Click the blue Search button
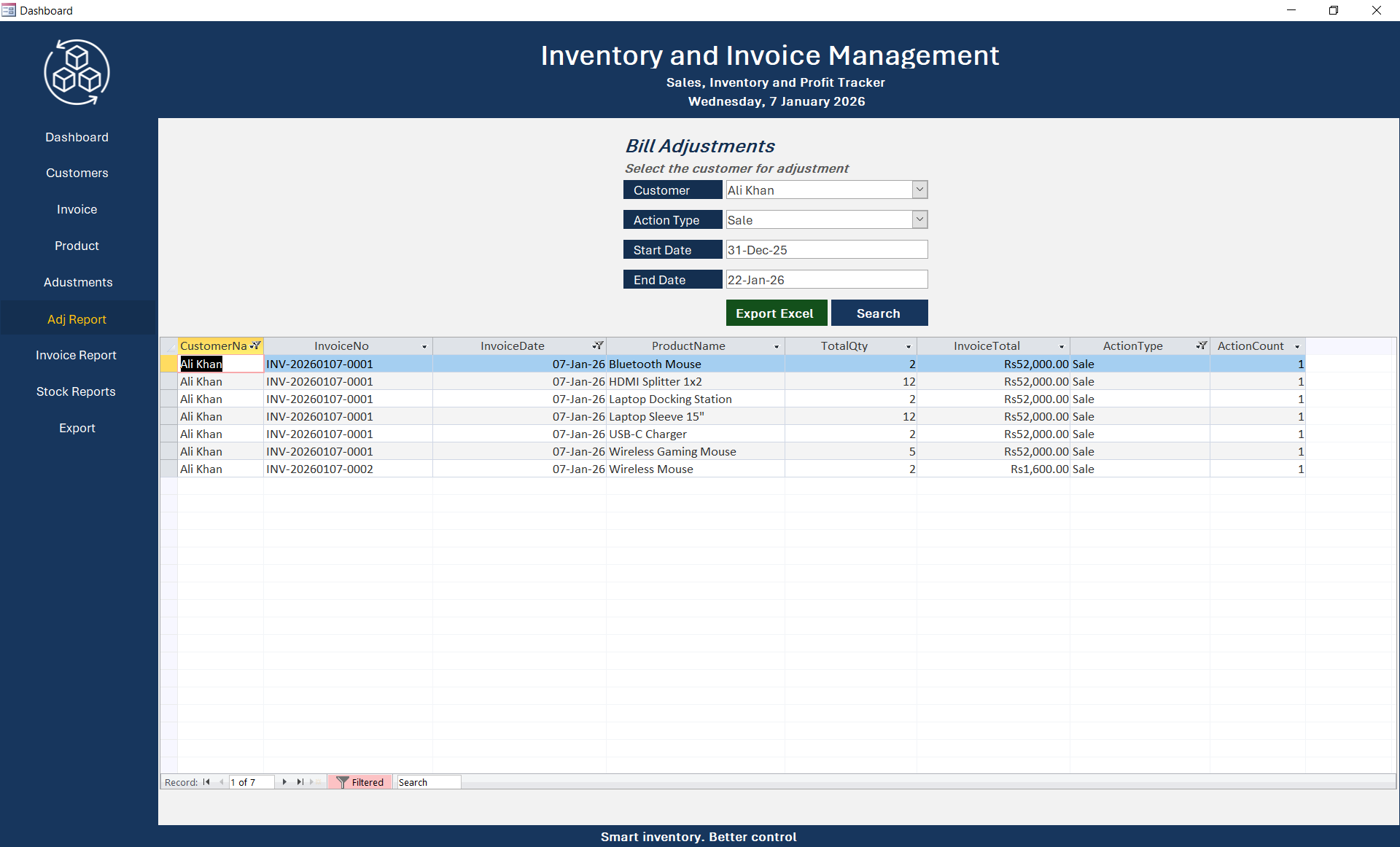Screen dimensions: 1400x847 click(879, 313)
